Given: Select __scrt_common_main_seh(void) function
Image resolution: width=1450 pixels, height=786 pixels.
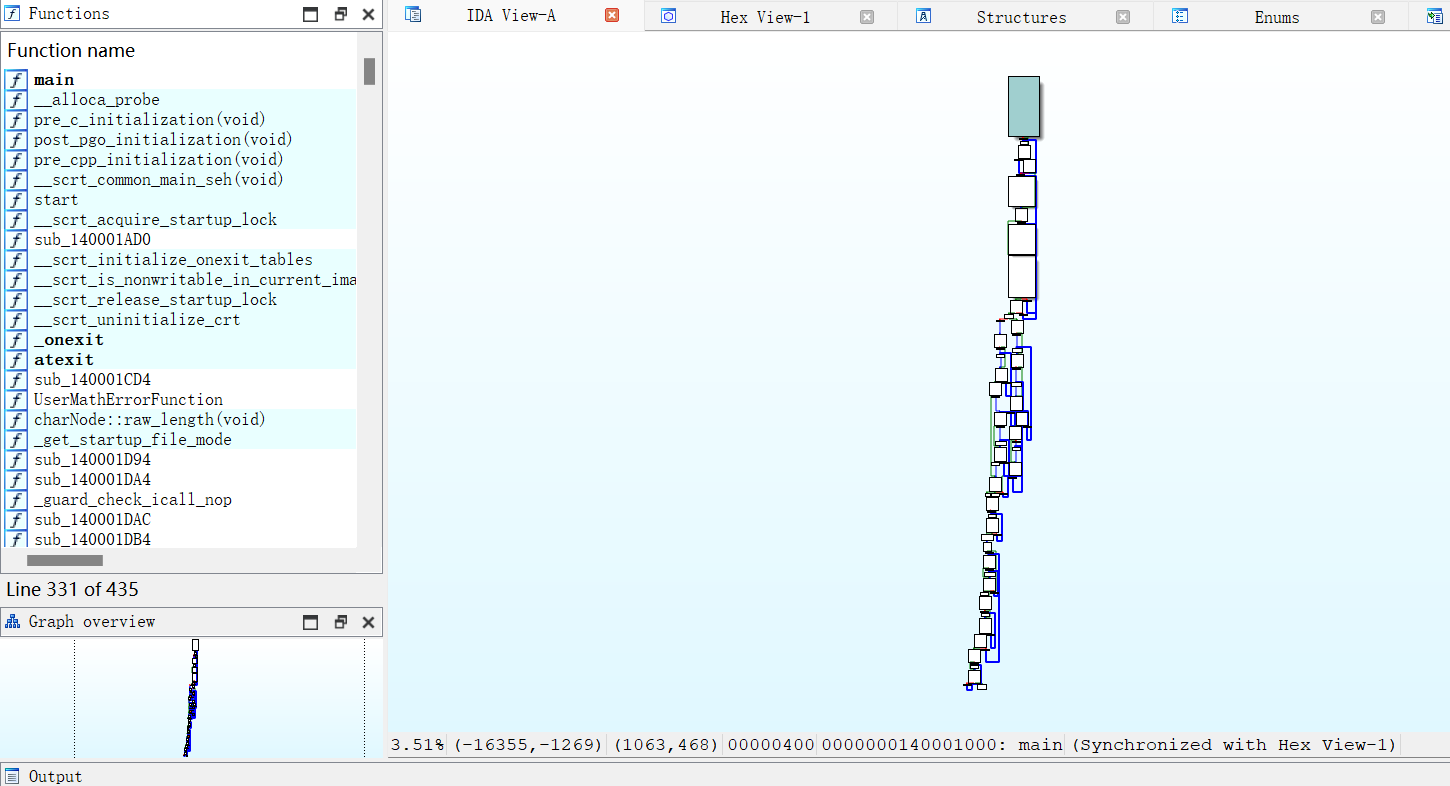Looking at the screenshot, I should [x=180, y=180].
